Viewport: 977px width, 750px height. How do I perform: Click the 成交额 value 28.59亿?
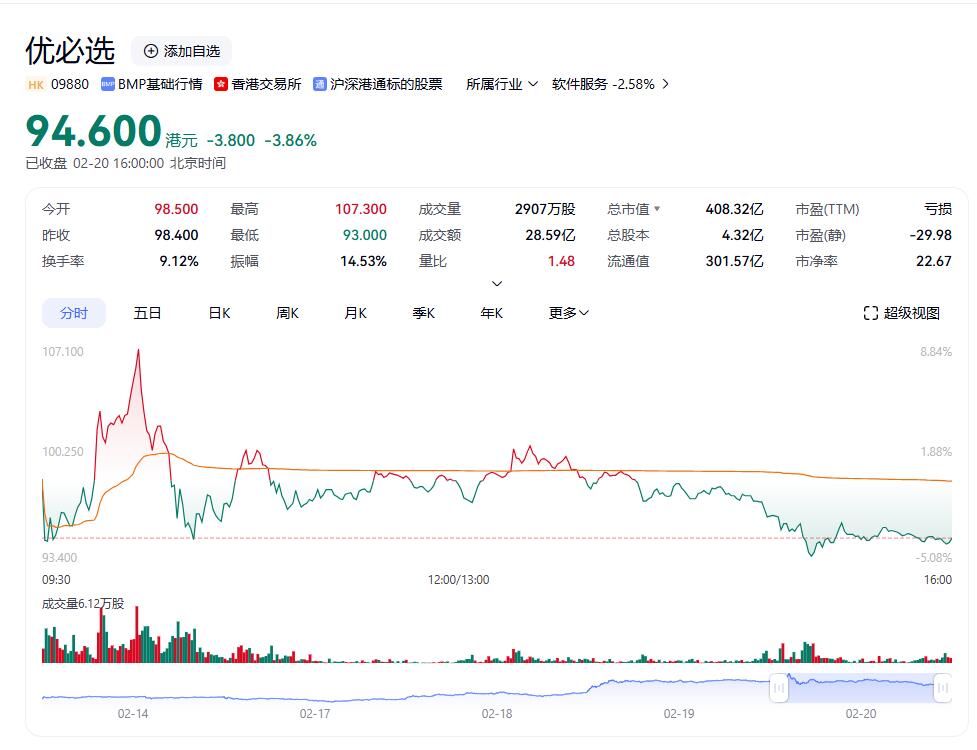(x=550, y=235)
